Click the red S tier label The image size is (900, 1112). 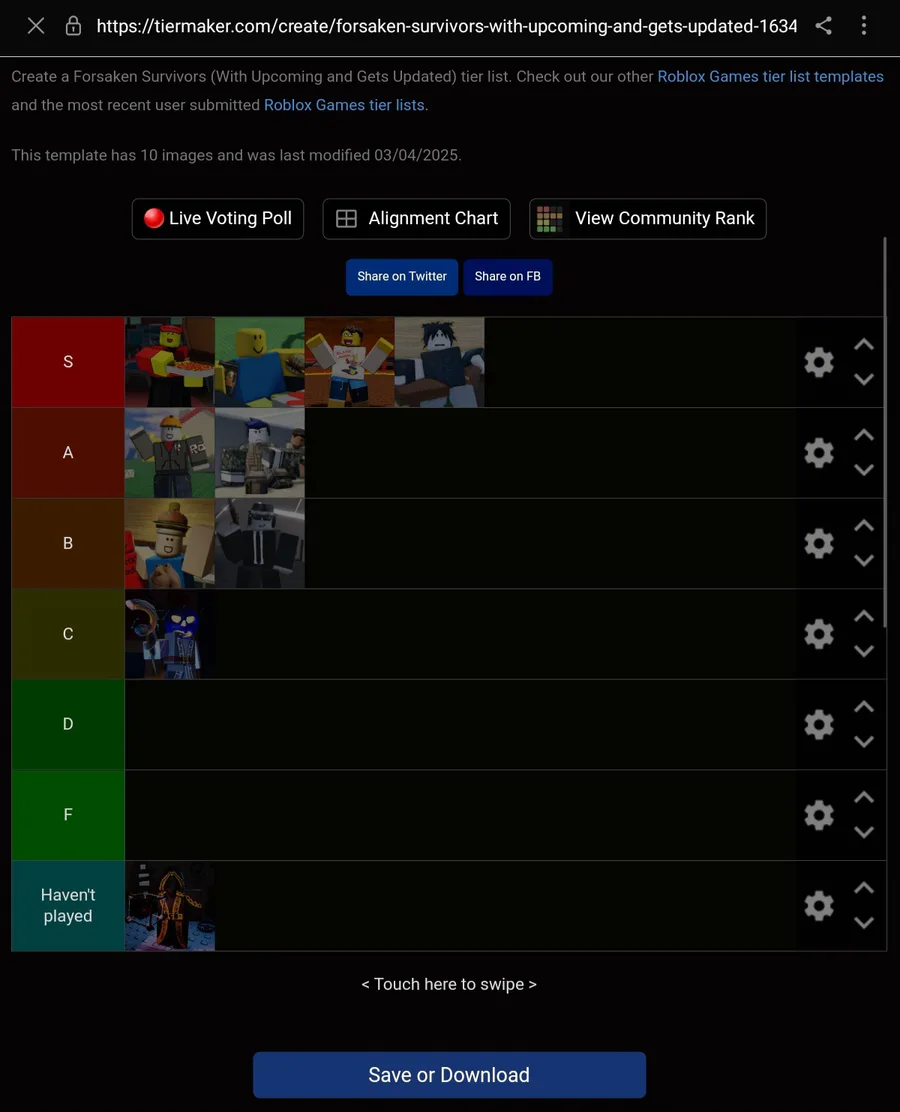[68, 362]
